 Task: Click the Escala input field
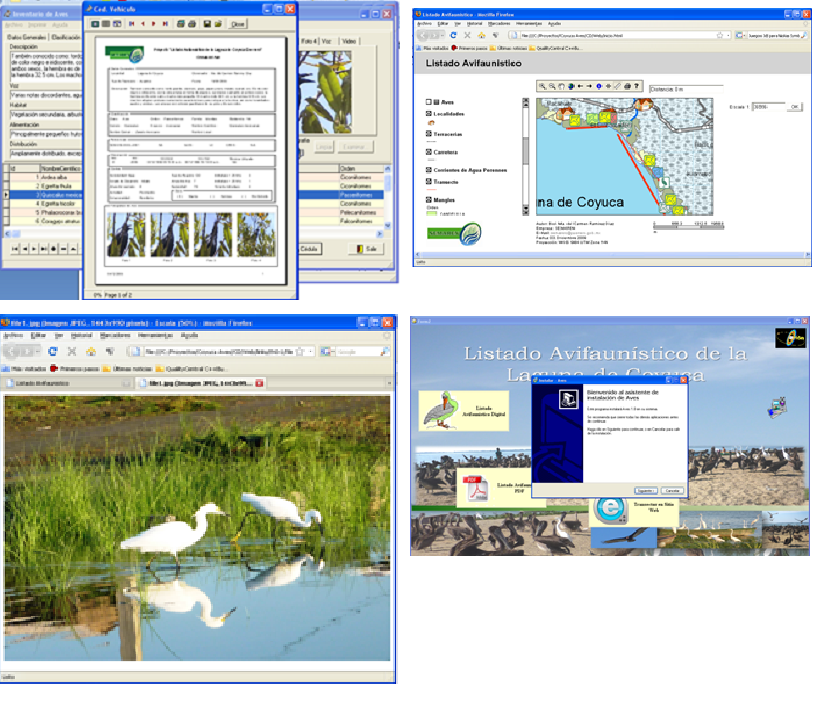click(768, 106)
